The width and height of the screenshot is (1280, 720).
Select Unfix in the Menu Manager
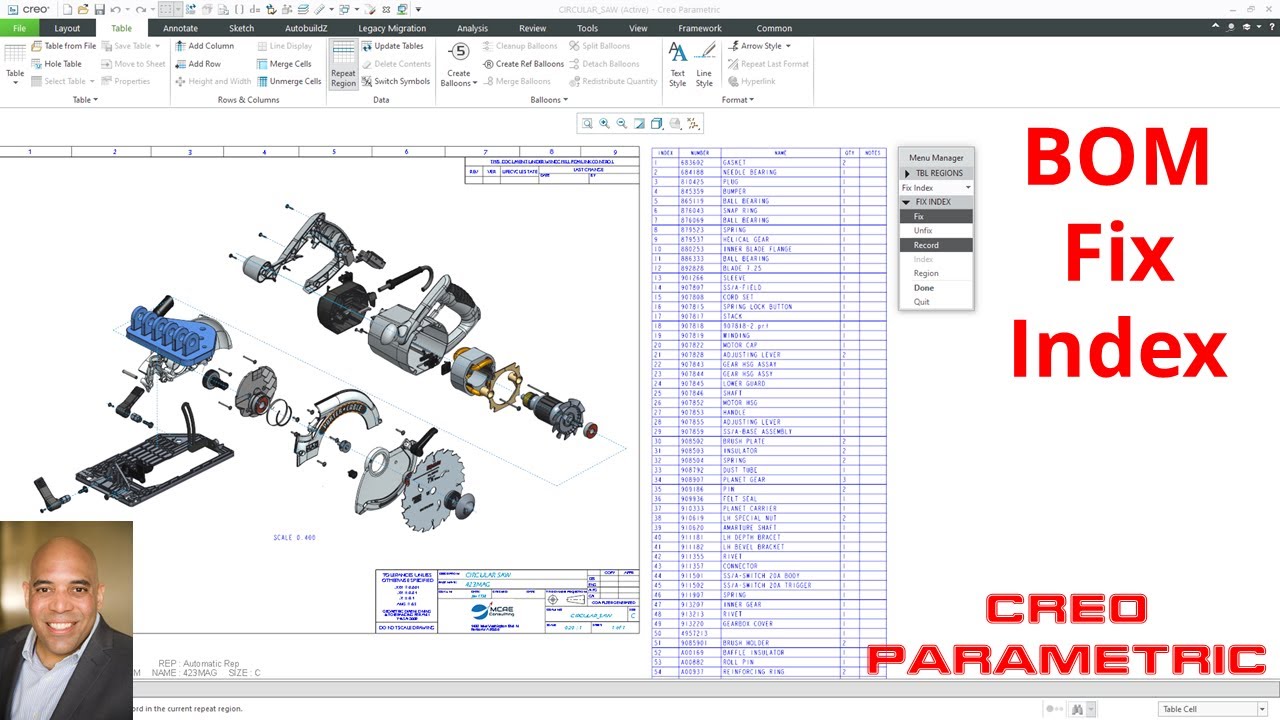point(936,231)
